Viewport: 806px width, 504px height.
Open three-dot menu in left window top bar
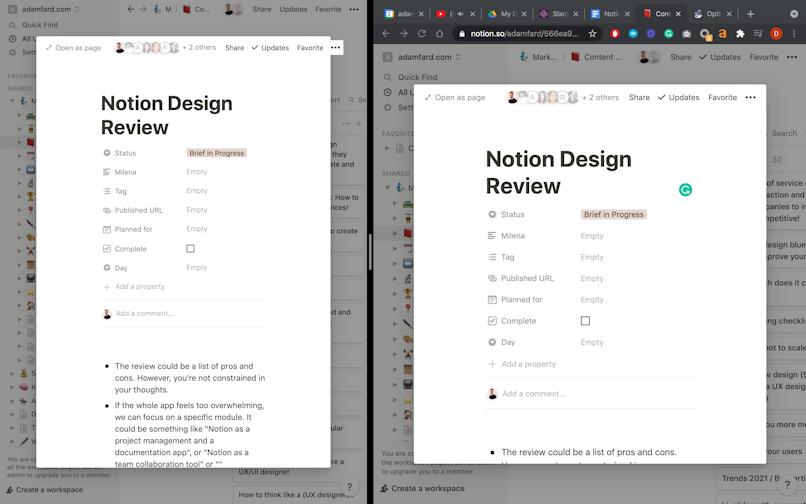(x=354, y=9)
